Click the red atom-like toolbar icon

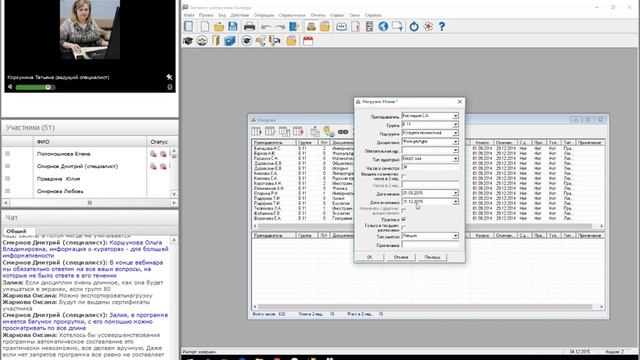click(x=428, y=27)
